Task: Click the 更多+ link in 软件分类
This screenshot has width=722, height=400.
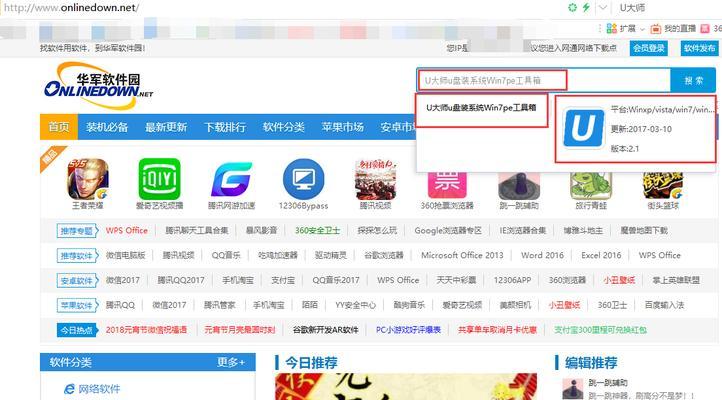Action: coord(231,363)
